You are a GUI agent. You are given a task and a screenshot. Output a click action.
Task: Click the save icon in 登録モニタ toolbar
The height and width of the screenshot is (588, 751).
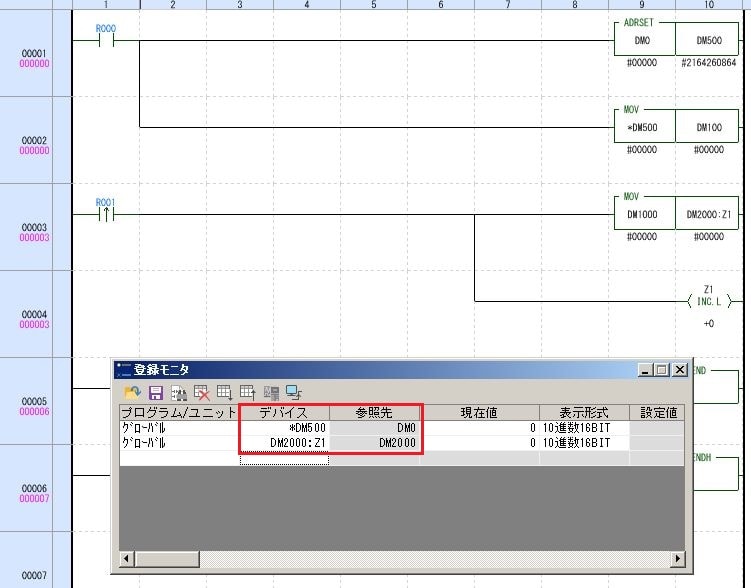[x=155, y=393]
